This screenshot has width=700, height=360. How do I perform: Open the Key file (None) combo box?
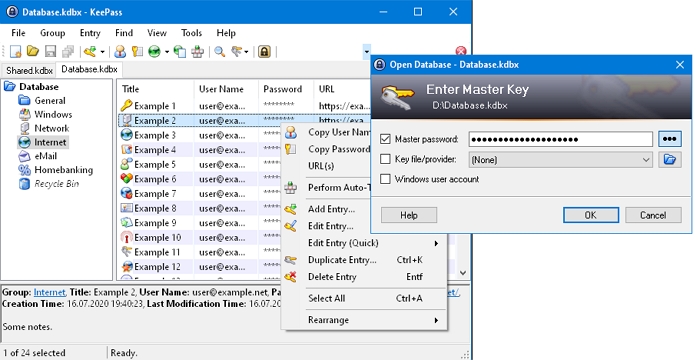[561, 159]
